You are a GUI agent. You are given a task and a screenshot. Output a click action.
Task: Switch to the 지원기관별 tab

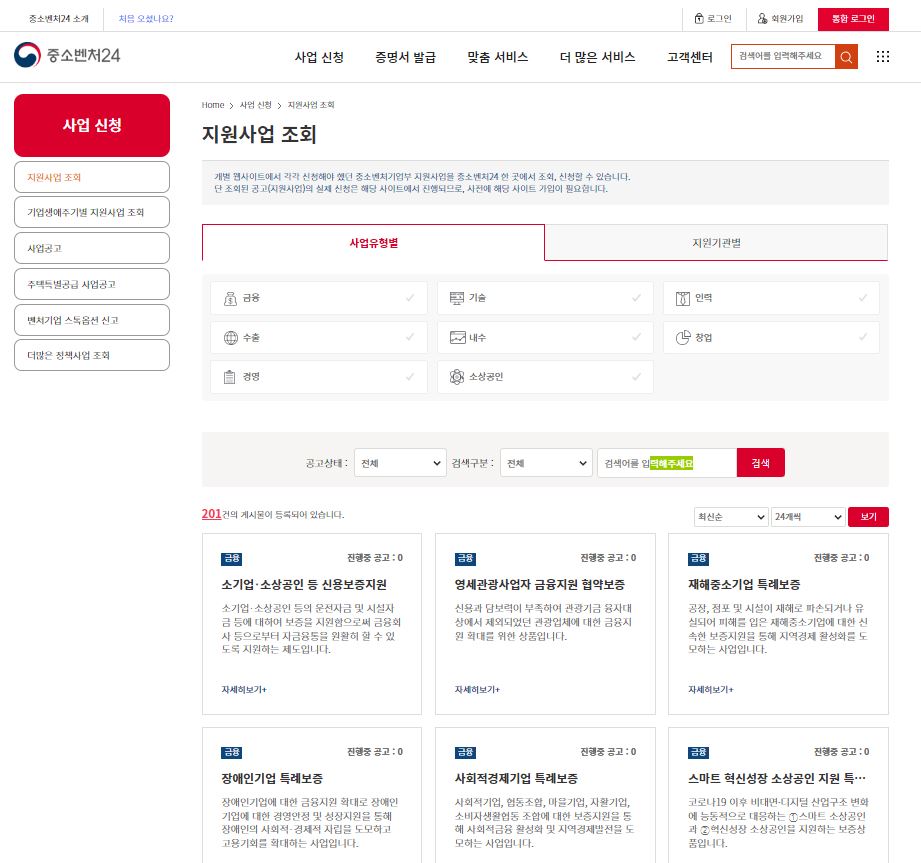point(715,243)
